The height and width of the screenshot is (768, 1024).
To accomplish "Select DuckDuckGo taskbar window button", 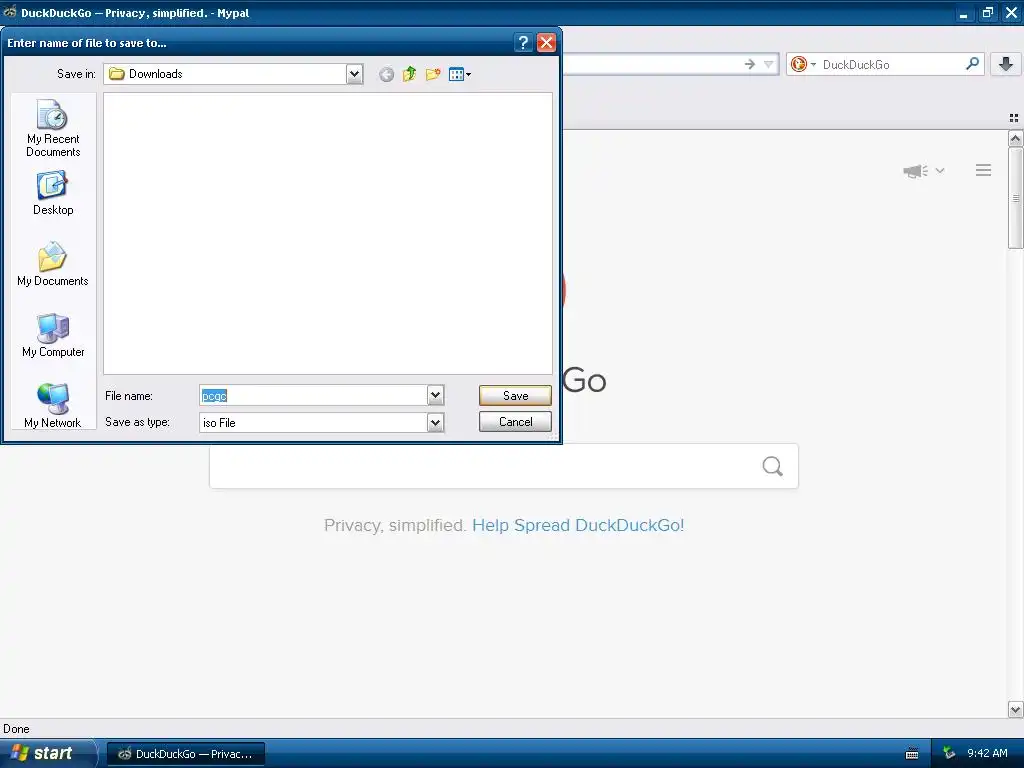I will 186,754.
